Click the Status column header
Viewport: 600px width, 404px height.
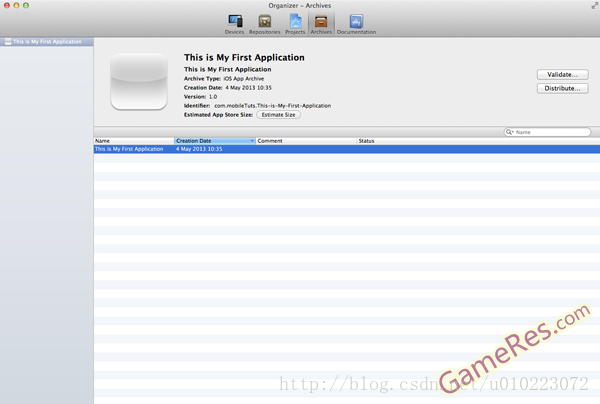(478, 141)
